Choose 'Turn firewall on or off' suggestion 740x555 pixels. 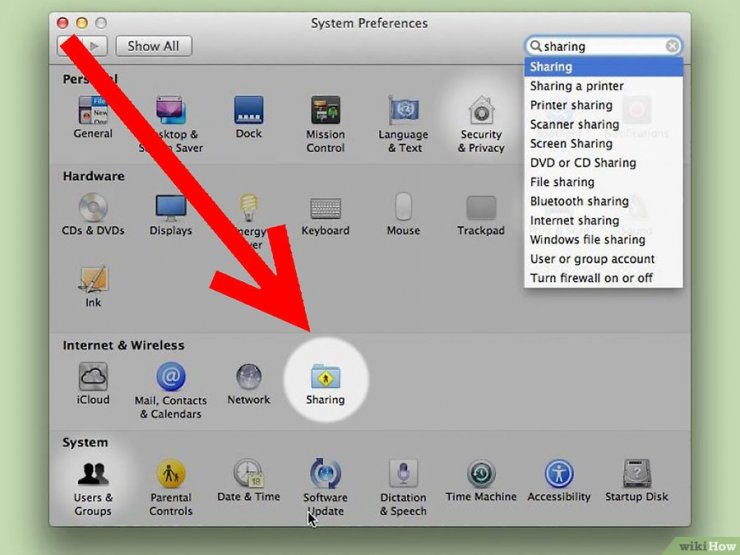pos(603,278)
